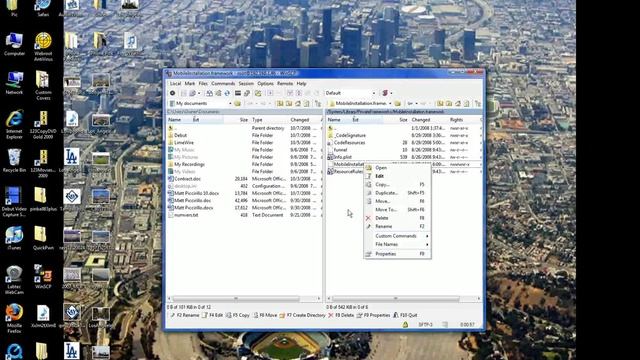The width and height of the screenshot is (640, 360).
Task: Click the F8 Delete button in bottom bar
Action: tap(341, 316)
